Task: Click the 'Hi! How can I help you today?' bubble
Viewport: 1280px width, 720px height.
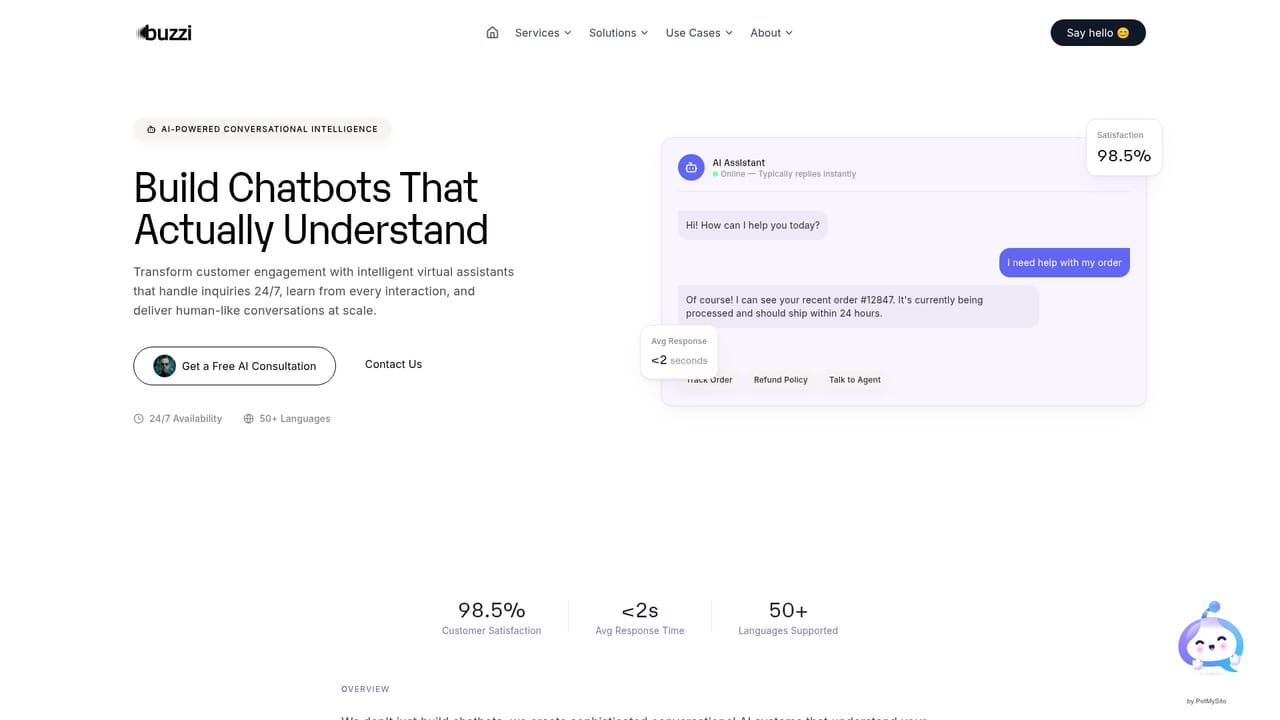Action: click(x=753, y=225)
